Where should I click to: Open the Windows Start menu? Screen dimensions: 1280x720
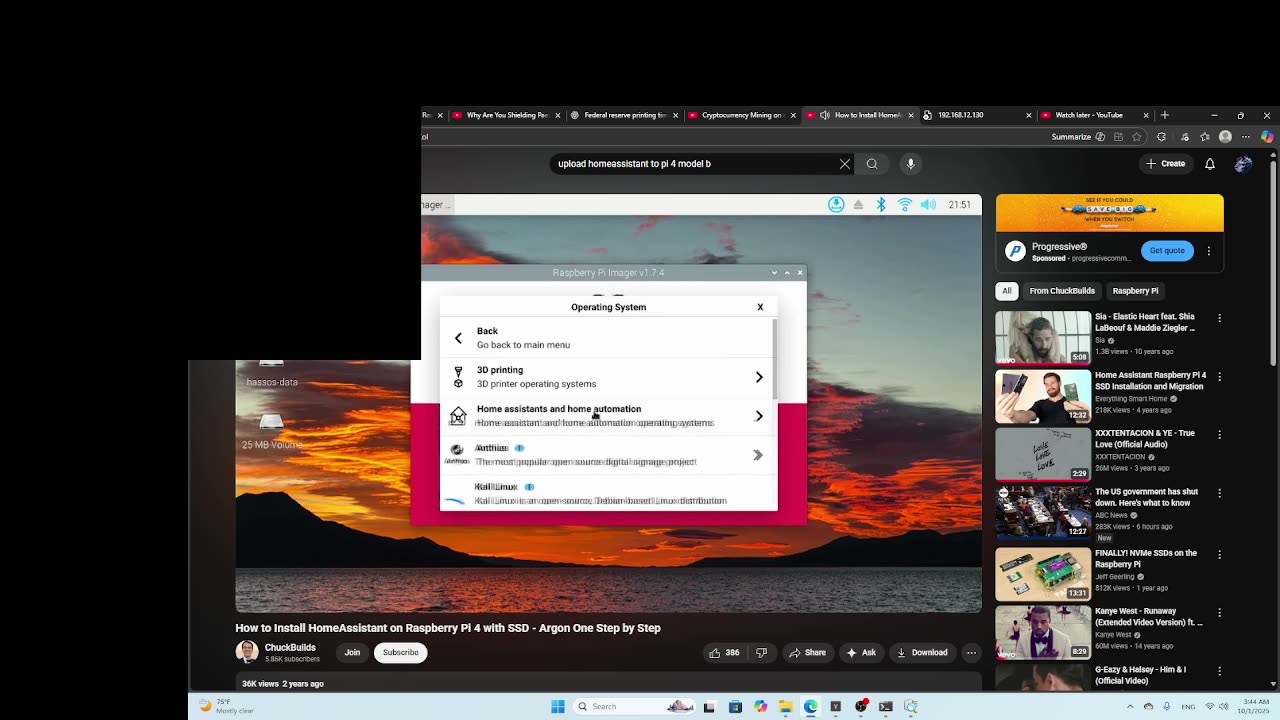[558, 706]
